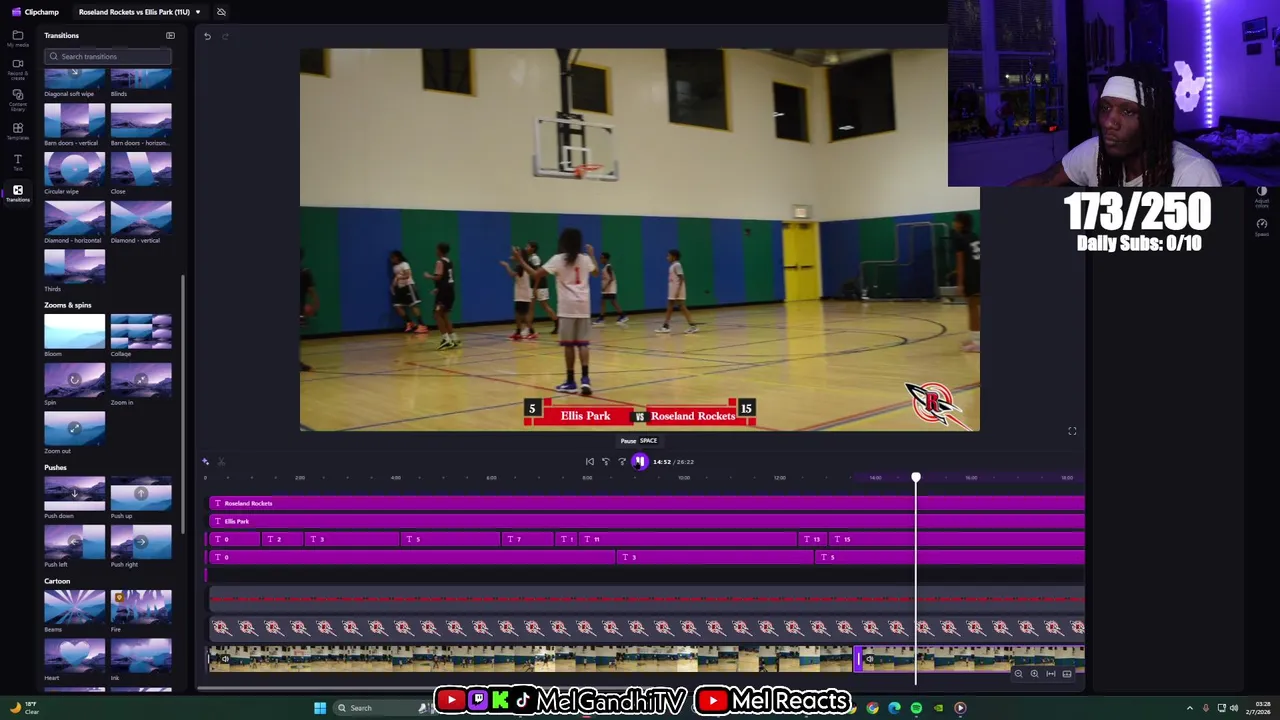Click the Search transitions field
The height and width of the screenshot is (720, 1280).
[108, 56]
